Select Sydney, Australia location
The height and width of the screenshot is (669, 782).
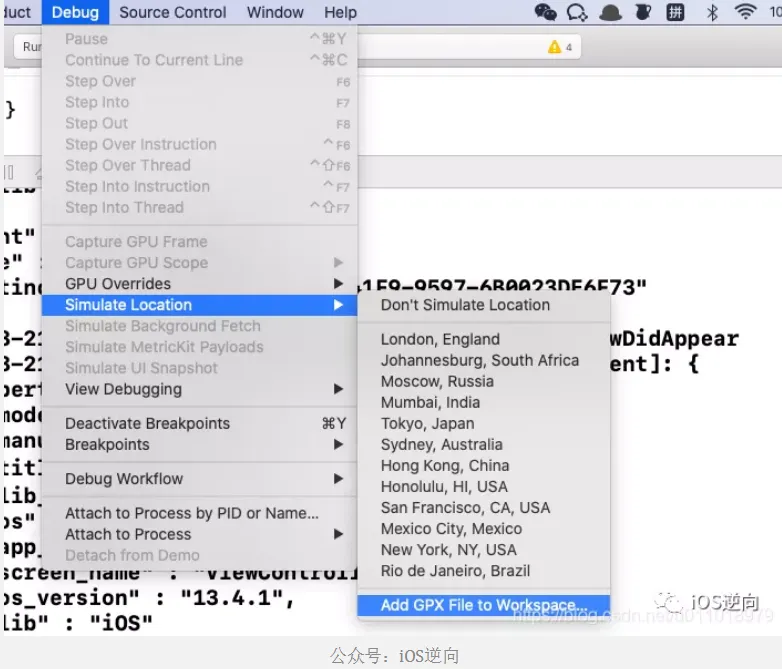tap(484, 445)
